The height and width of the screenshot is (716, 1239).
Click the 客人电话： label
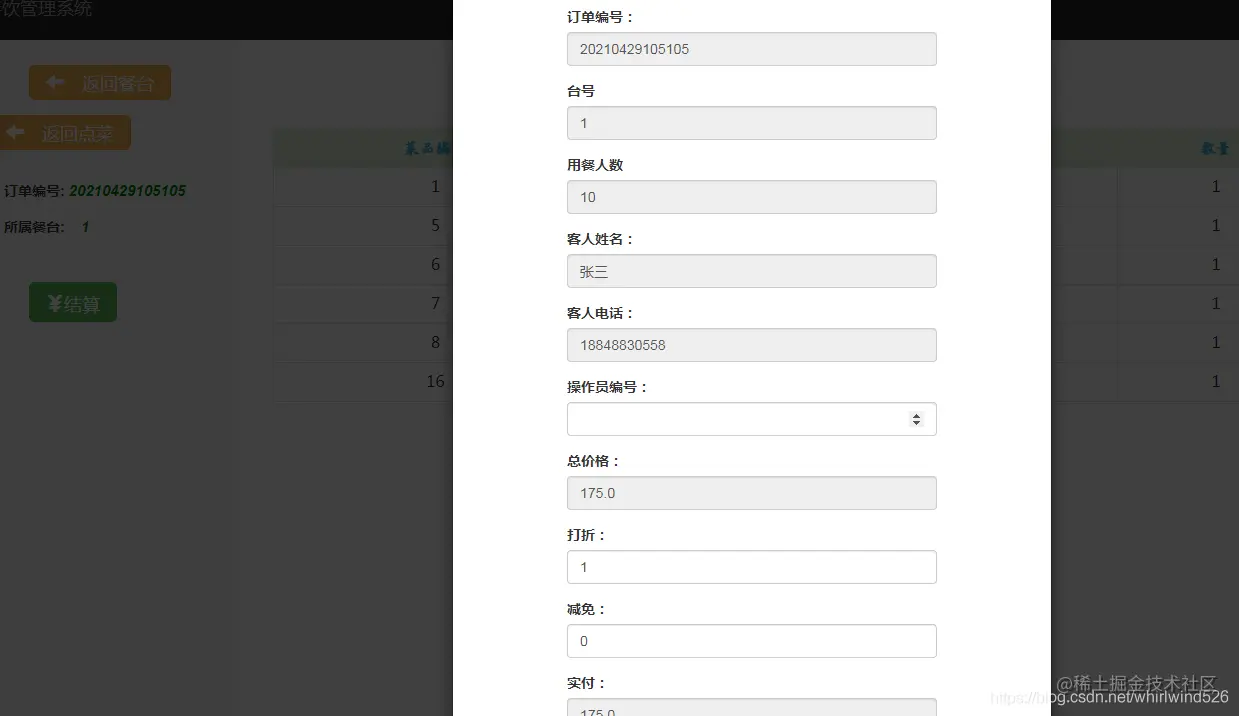(601, 313)
